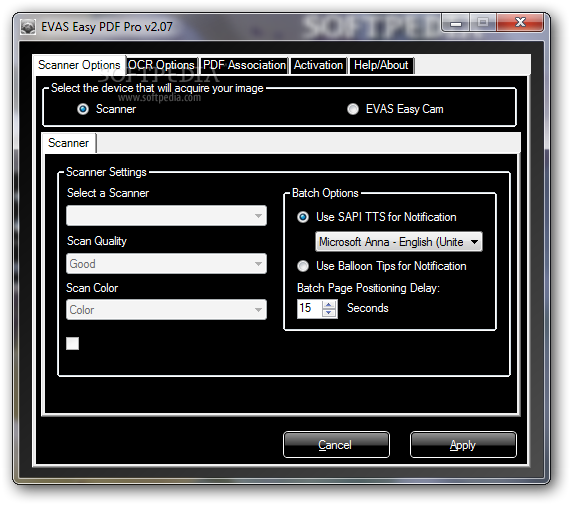
Task: Close the EVAS Easy PDF Pro window
Action: tap(520, 23)
